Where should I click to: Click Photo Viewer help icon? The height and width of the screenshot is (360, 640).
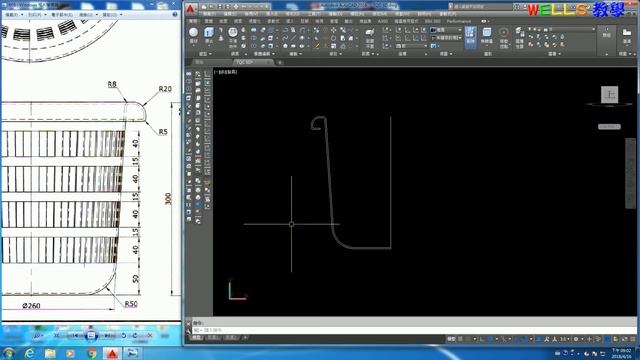[175, 14]
